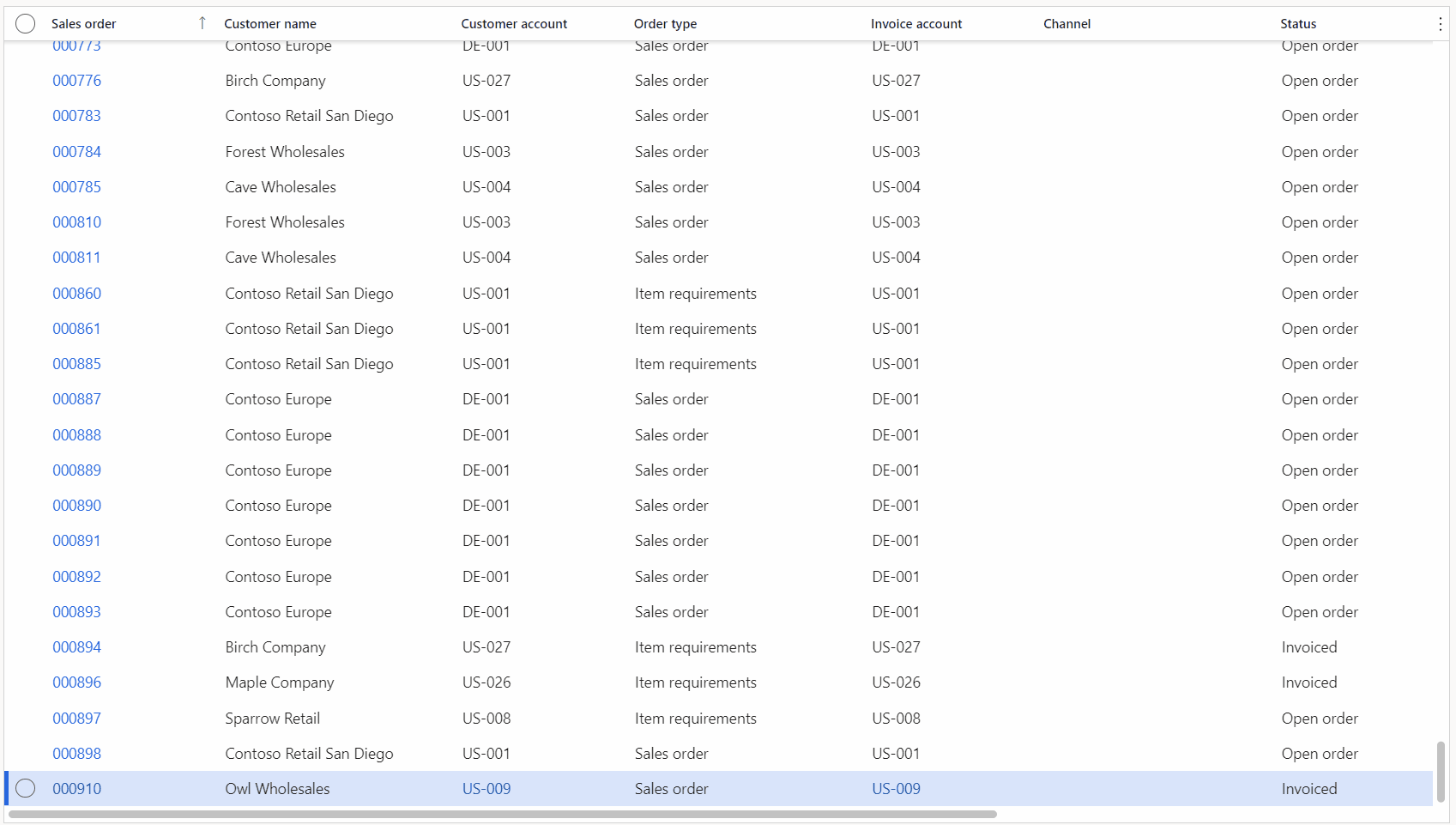Open sales order 000897 for Sparrow Retail
Image resolution: width=1456 pixels, height=825 pixels.
coord(77,718)
